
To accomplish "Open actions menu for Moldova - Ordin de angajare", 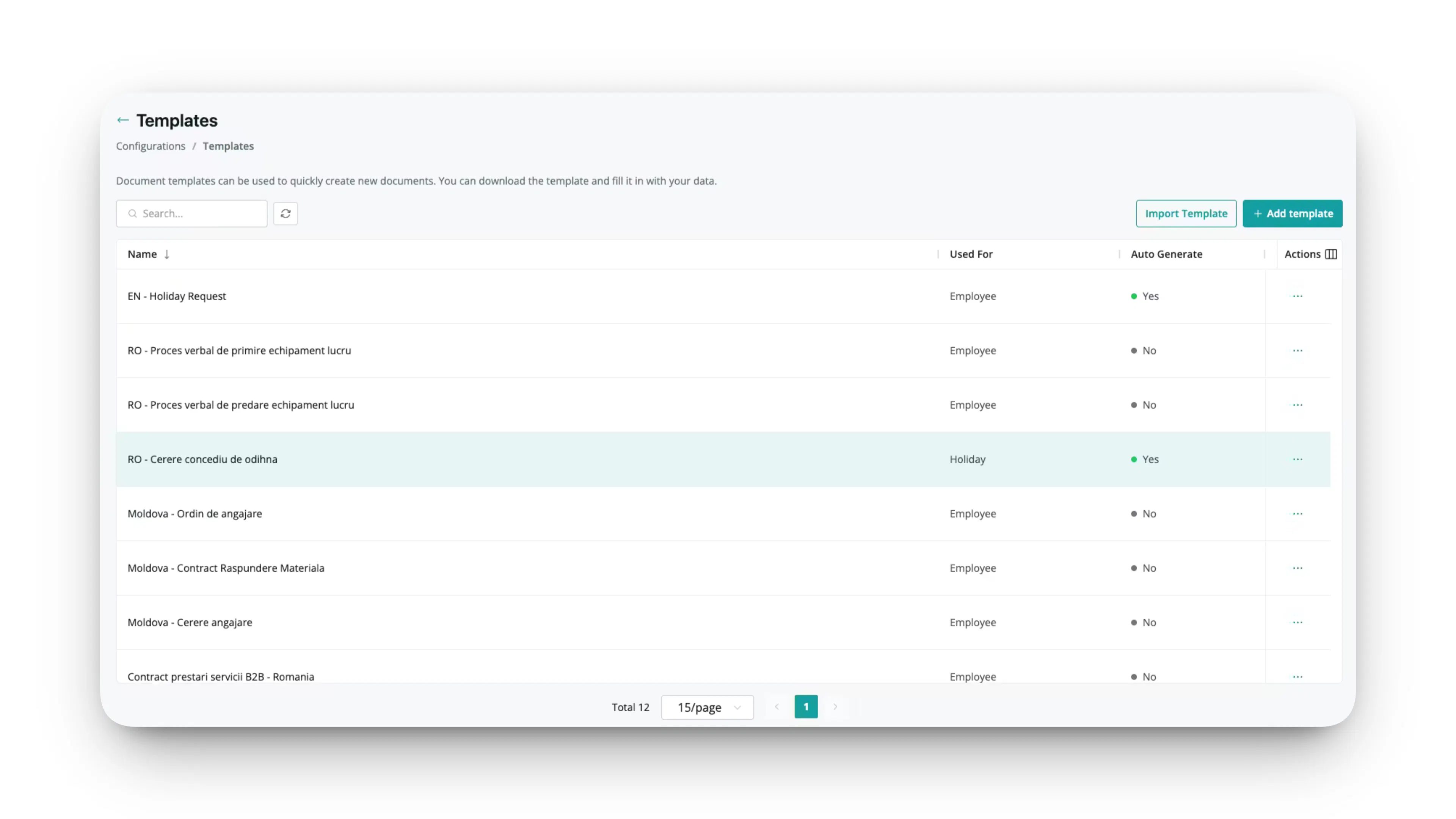I will point(1297,513).
